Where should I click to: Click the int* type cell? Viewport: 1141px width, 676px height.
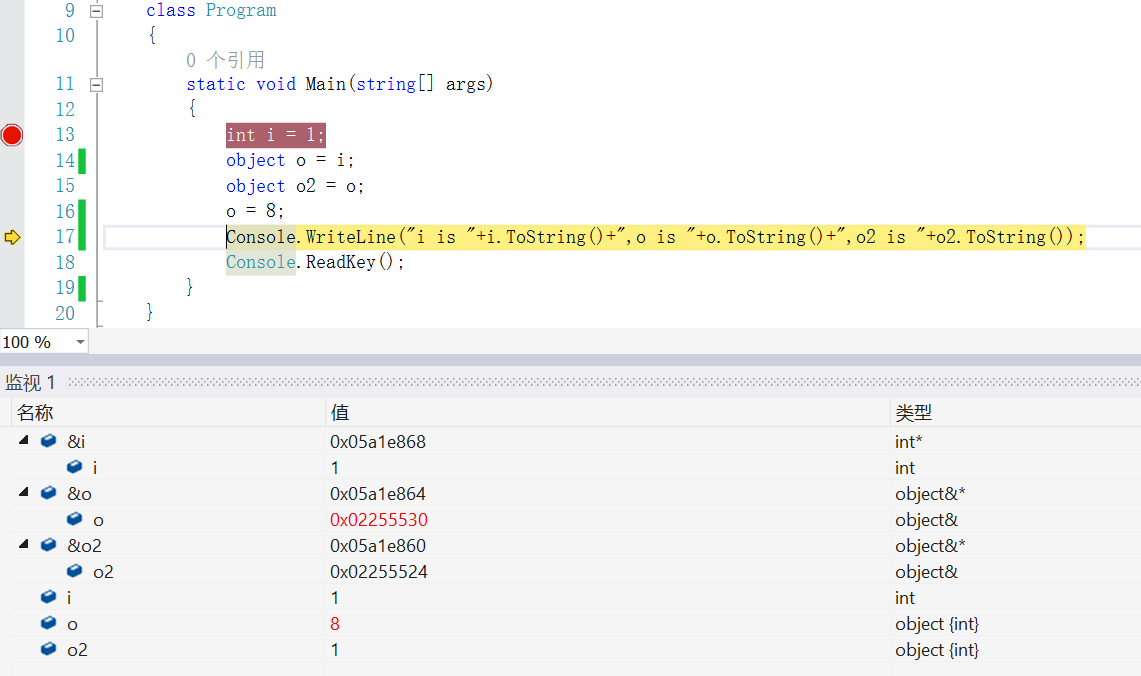pyautogui.click(x=909, y=442)
